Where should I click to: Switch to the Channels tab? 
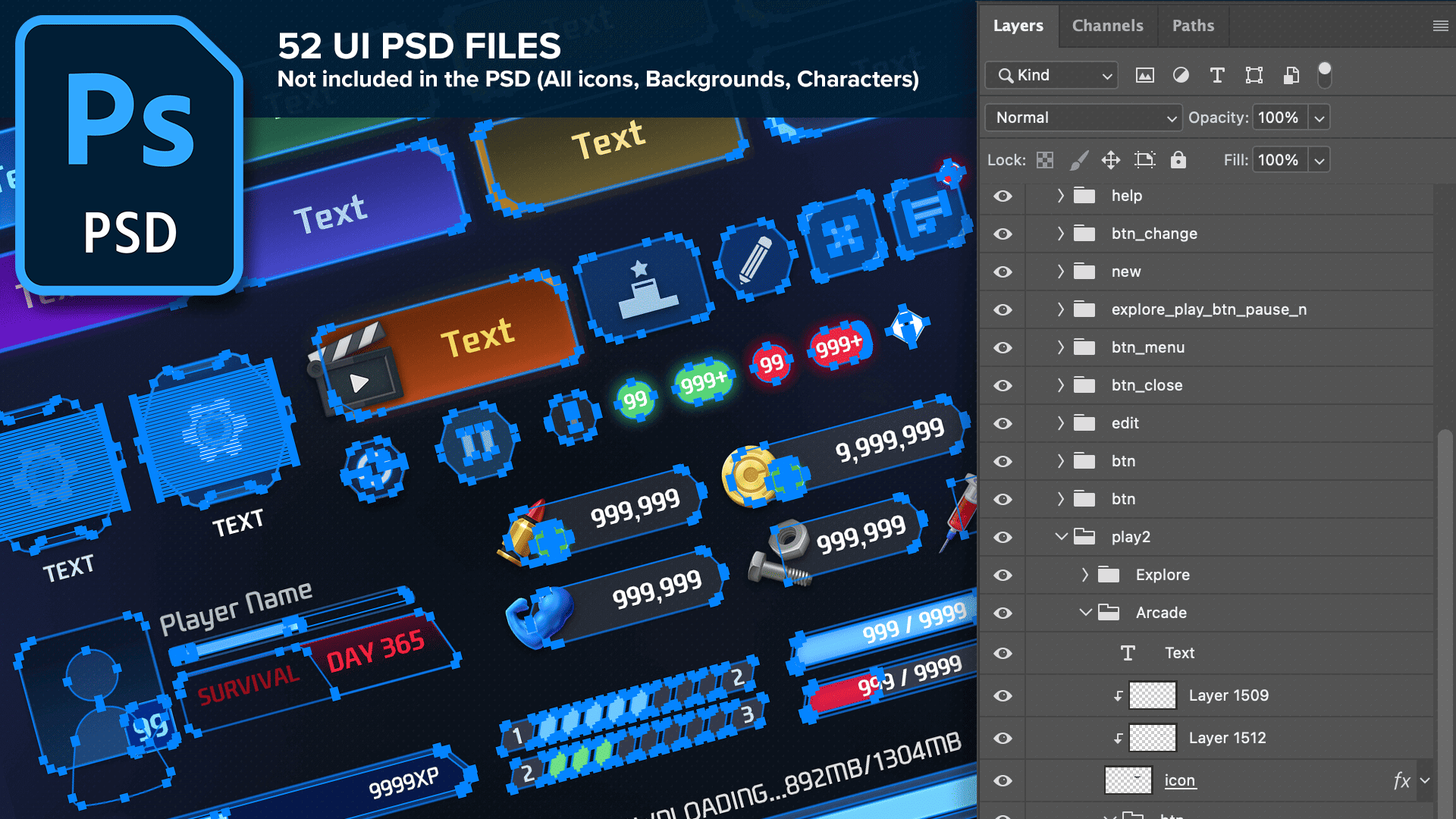[1107, 26]
